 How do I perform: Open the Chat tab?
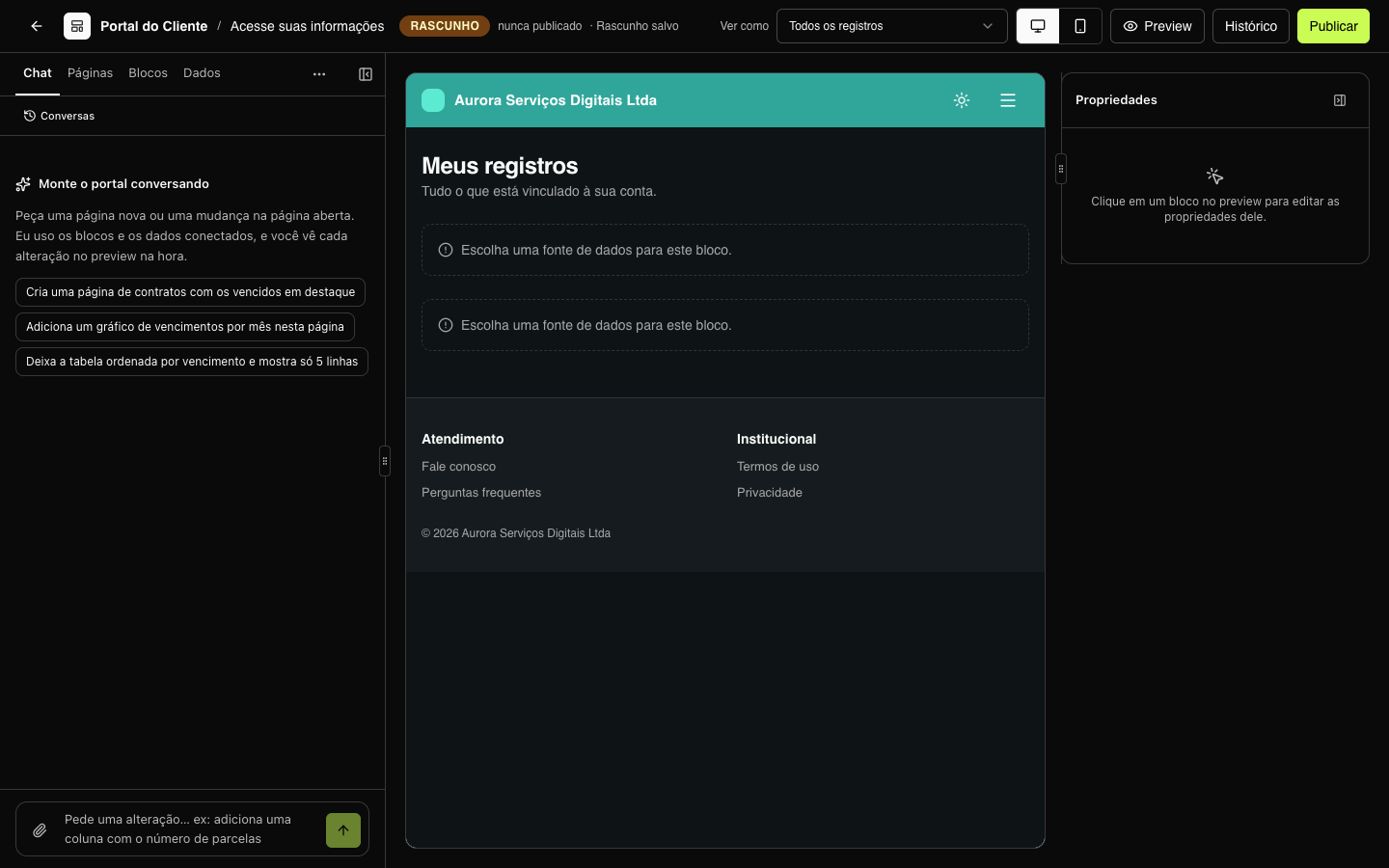tap(38, 73)
